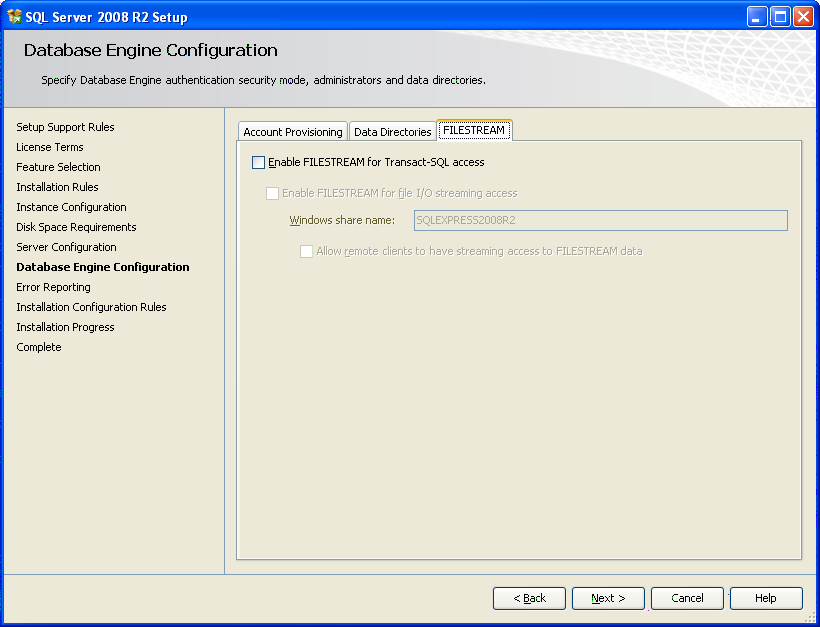Viewport: 820px width, 627px height.
Task: Click the Windows share name field
Action: tap(600, 220)
